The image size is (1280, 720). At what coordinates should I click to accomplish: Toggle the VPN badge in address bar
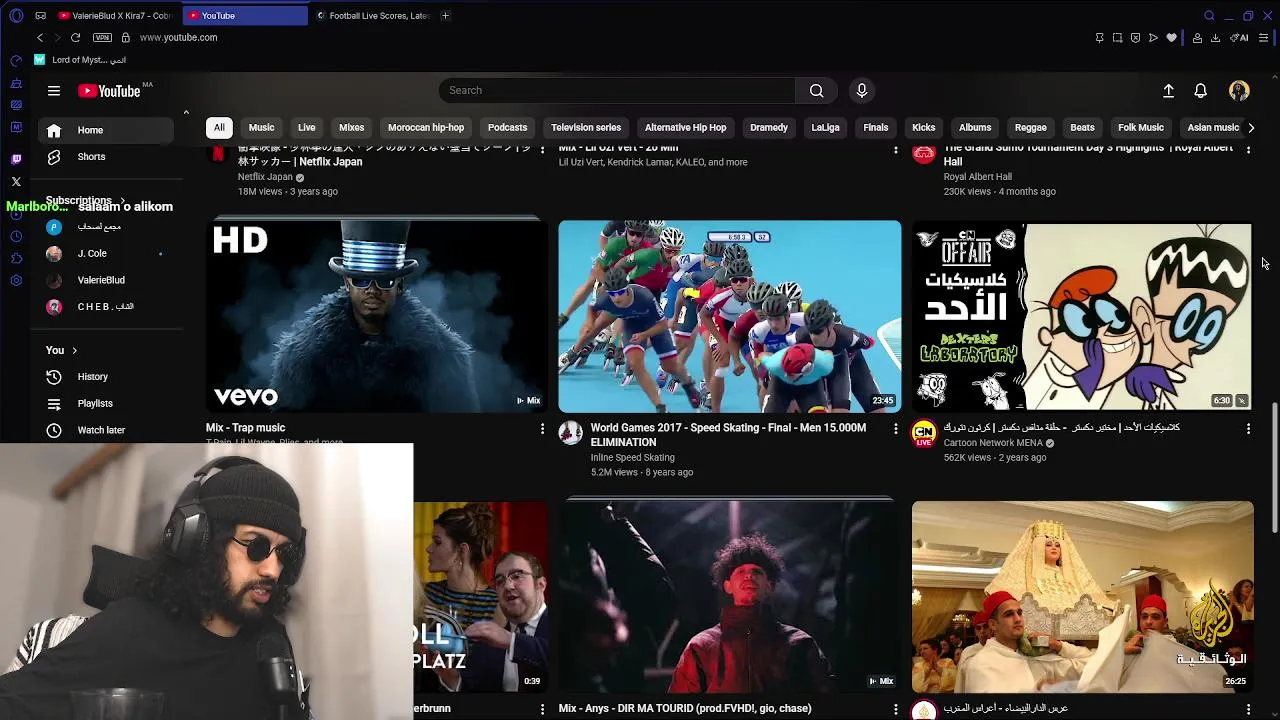click(102, 38)
